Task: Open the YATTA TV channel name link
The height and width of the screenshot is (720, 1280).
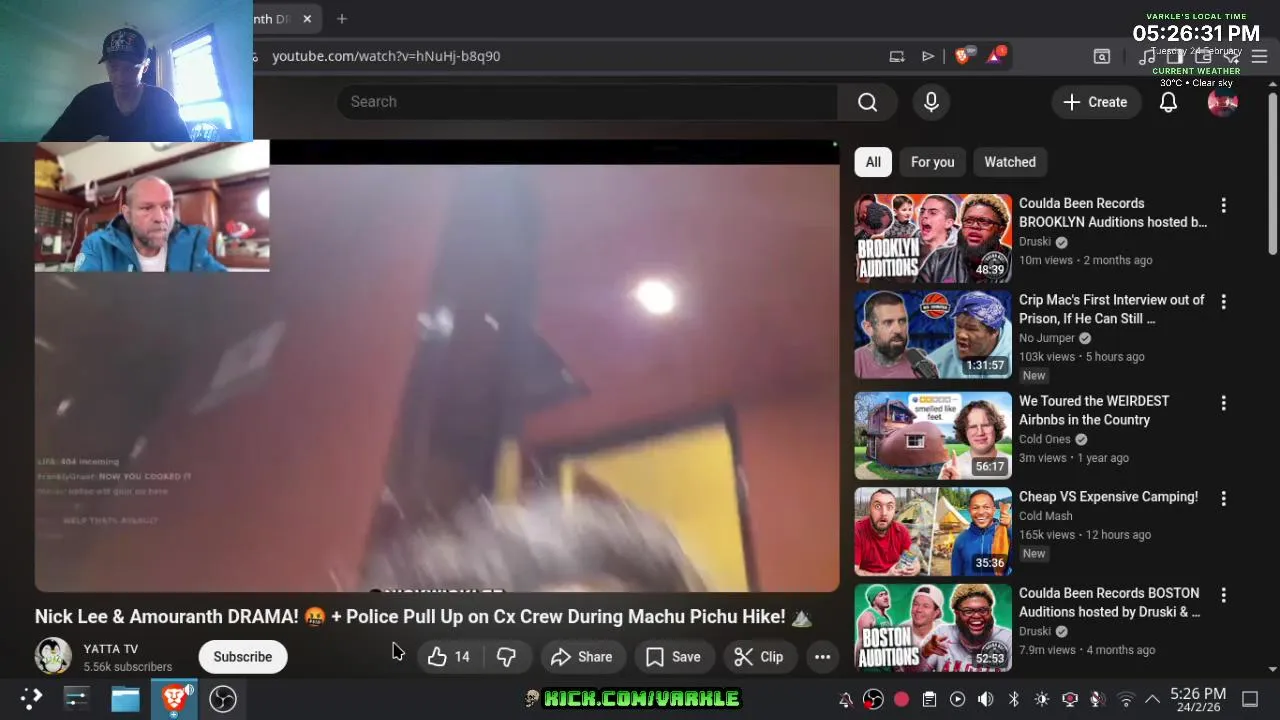Action: click(x=111, y=649)
